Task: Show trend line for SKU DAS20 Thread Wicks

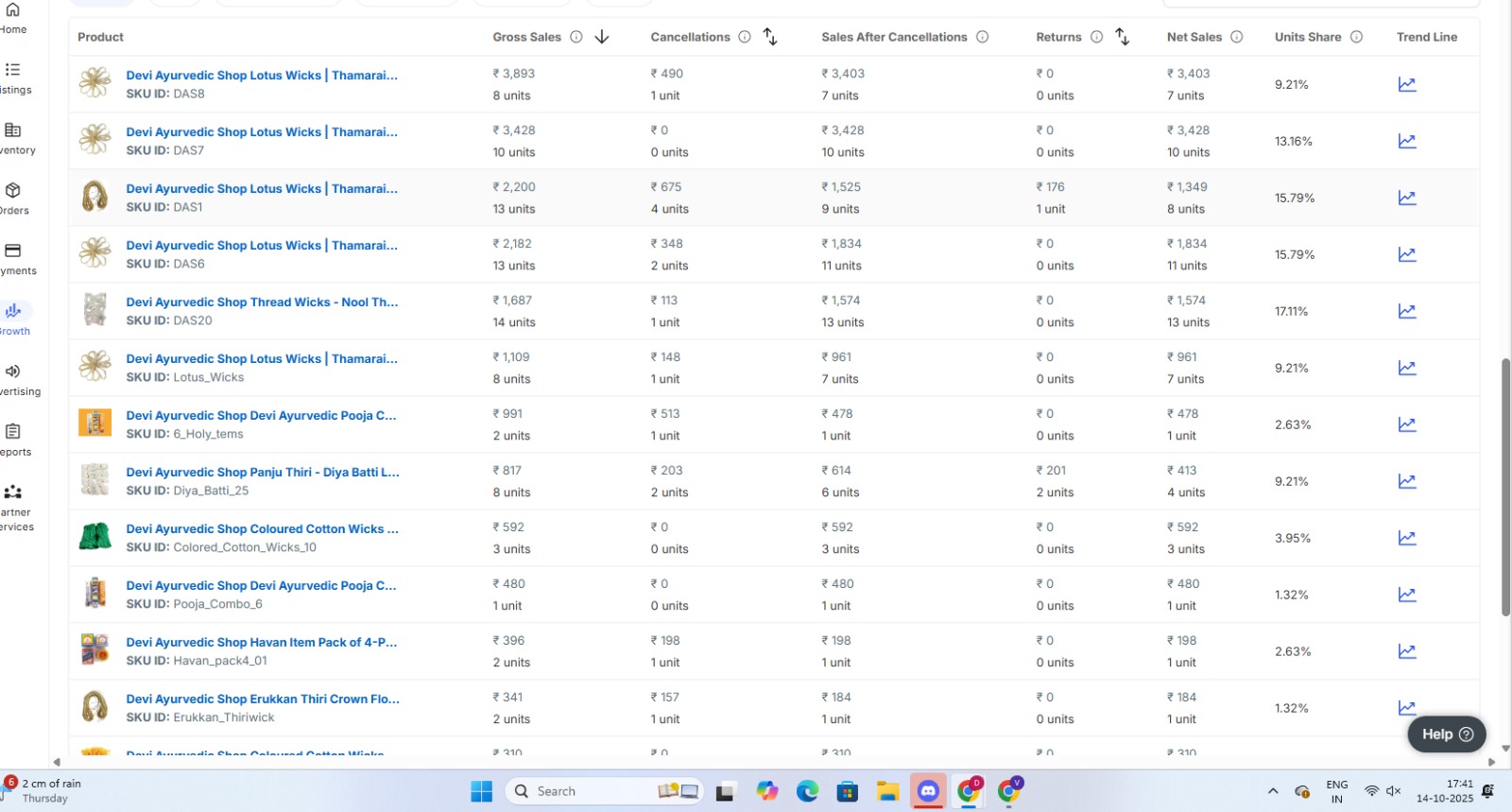Action: [1406, 311]
